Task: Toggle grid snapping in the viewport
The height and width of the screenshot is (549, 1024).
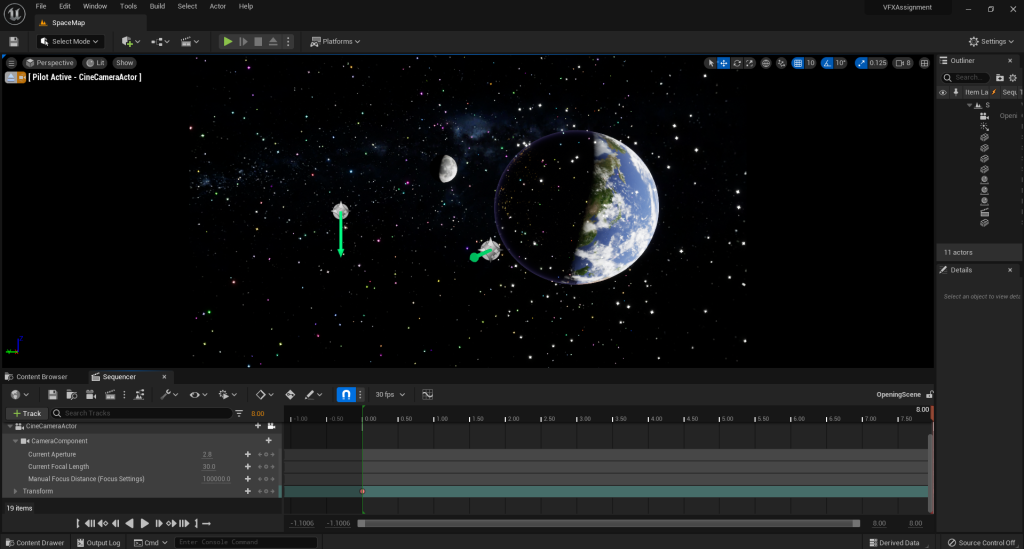Action: coord(798,63)
